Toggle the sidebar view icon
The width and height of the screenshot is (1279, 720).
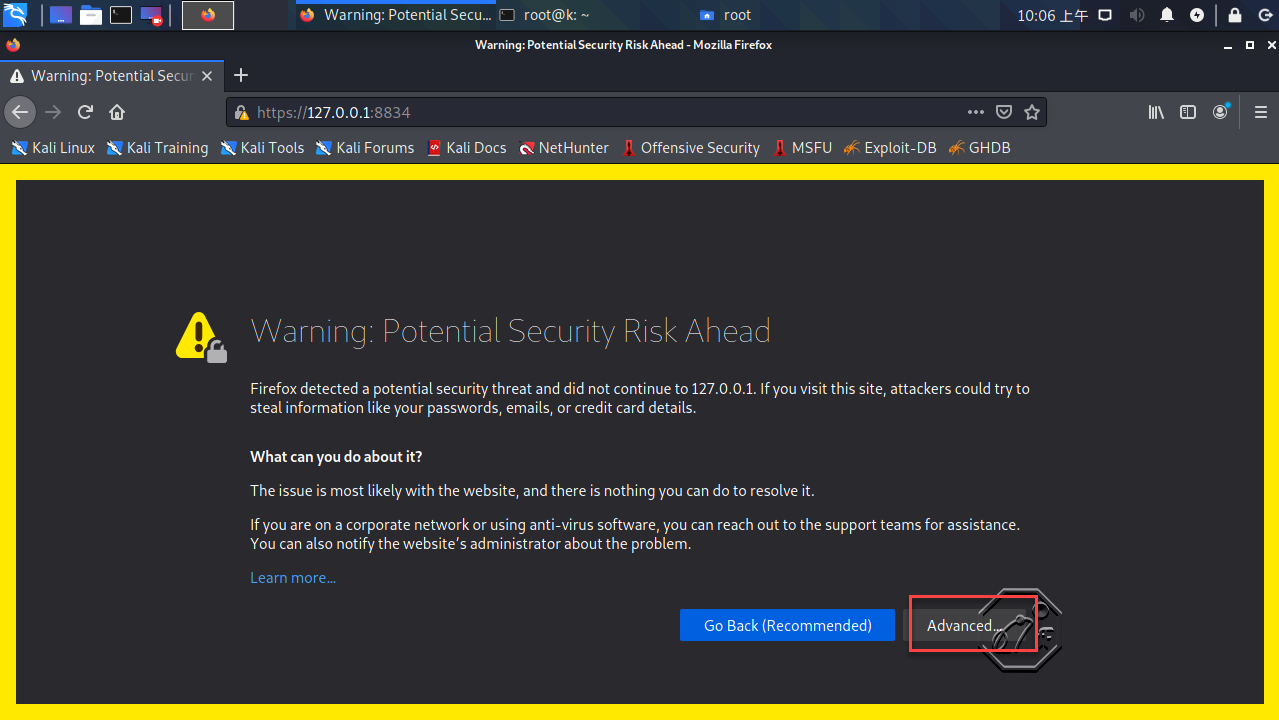point(1188,112)
